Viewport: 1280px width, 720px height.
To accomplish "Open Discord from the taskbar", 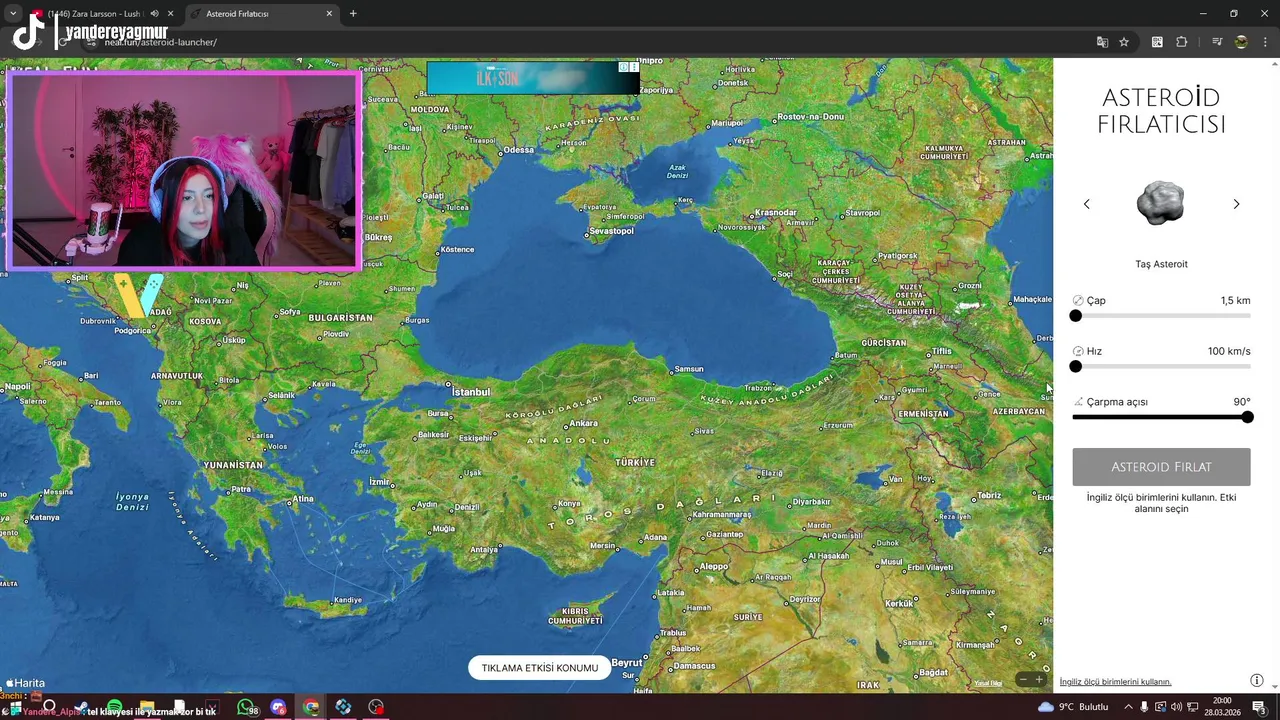I will tap(278, 707).
